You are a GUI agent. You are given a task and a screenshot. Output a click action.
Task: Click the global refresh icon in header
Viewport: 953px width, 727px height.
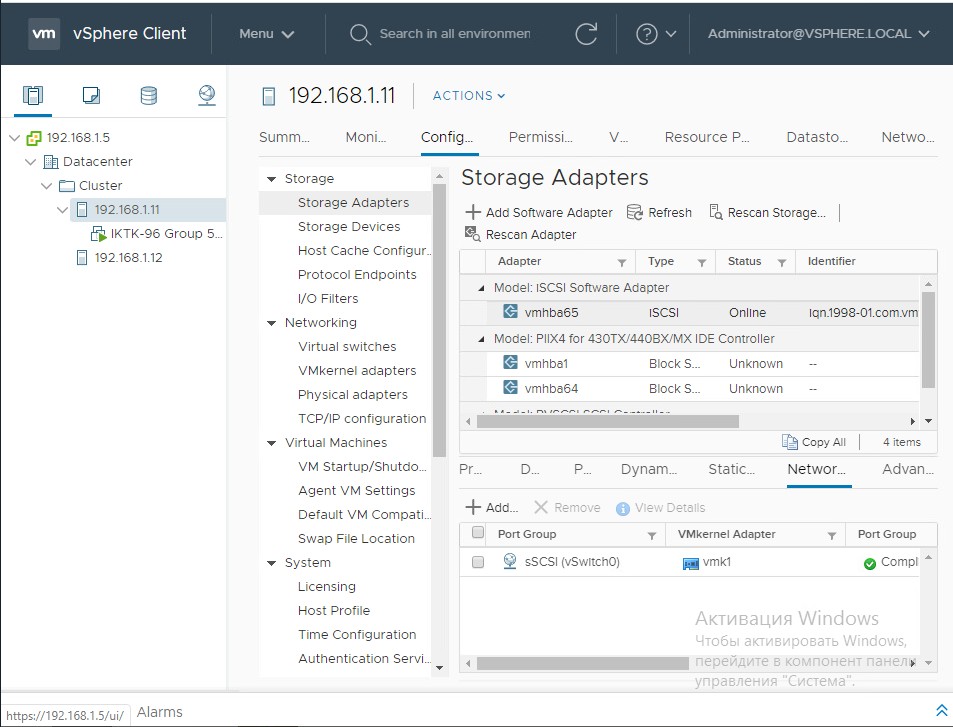coord(586,33)
